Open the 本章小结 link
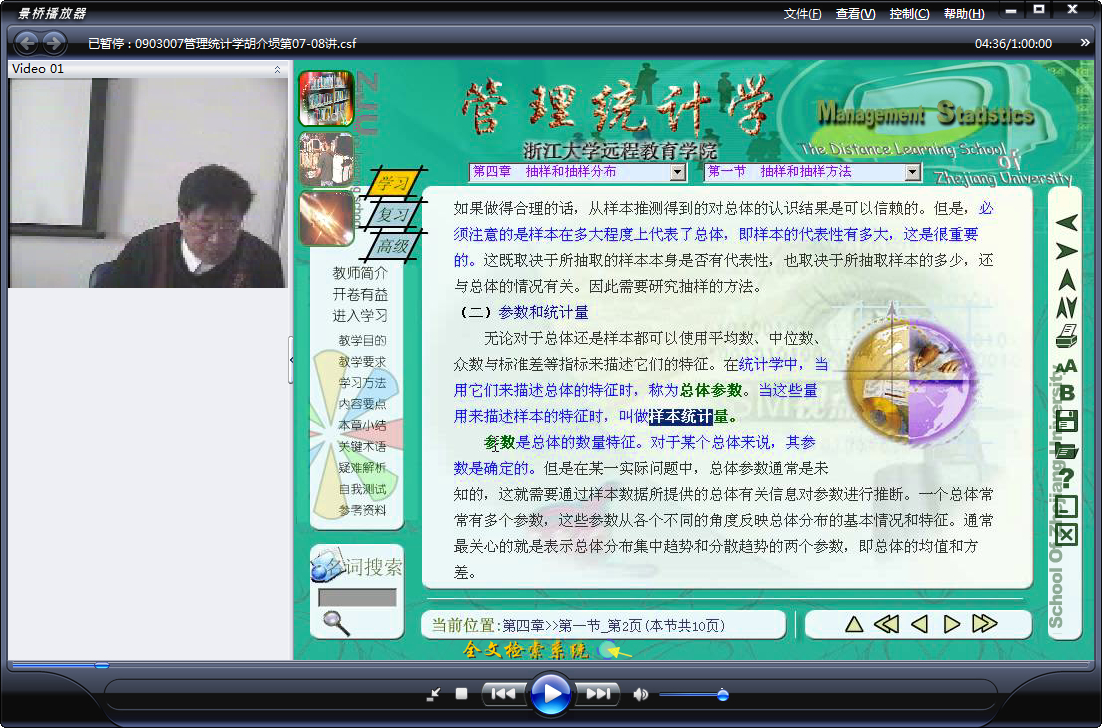The image size is (1102, 728). [x=362, y=425]
